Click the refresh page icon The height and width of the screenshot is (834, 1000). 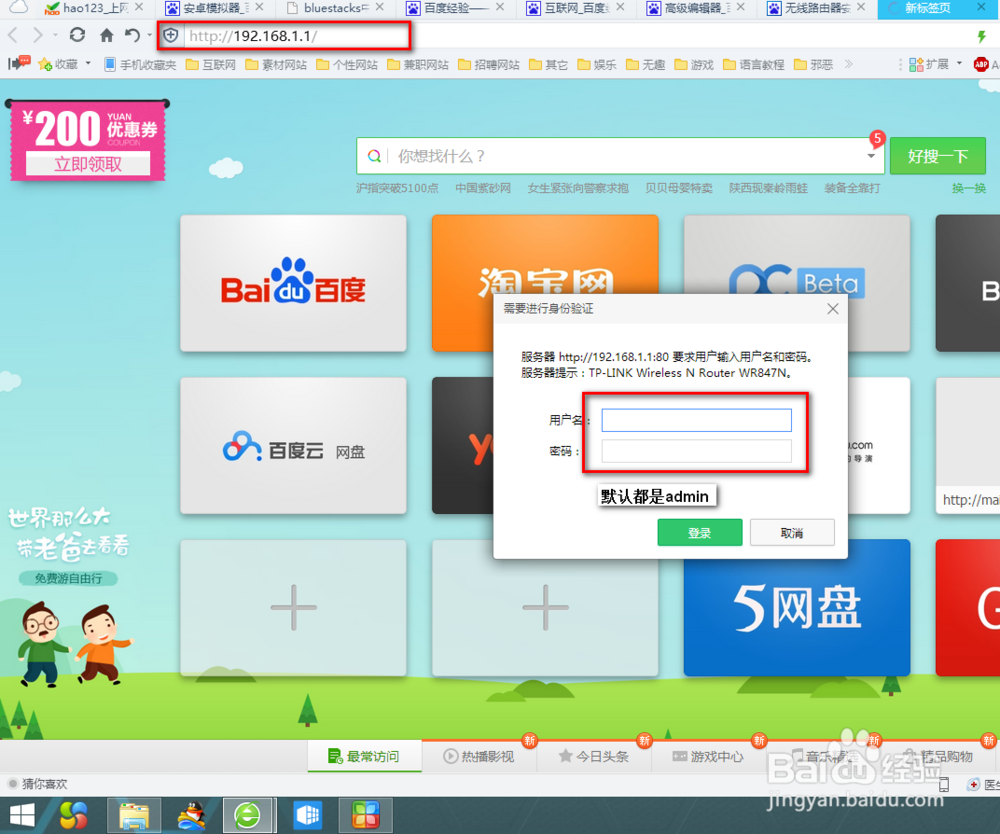coord(77,33)
